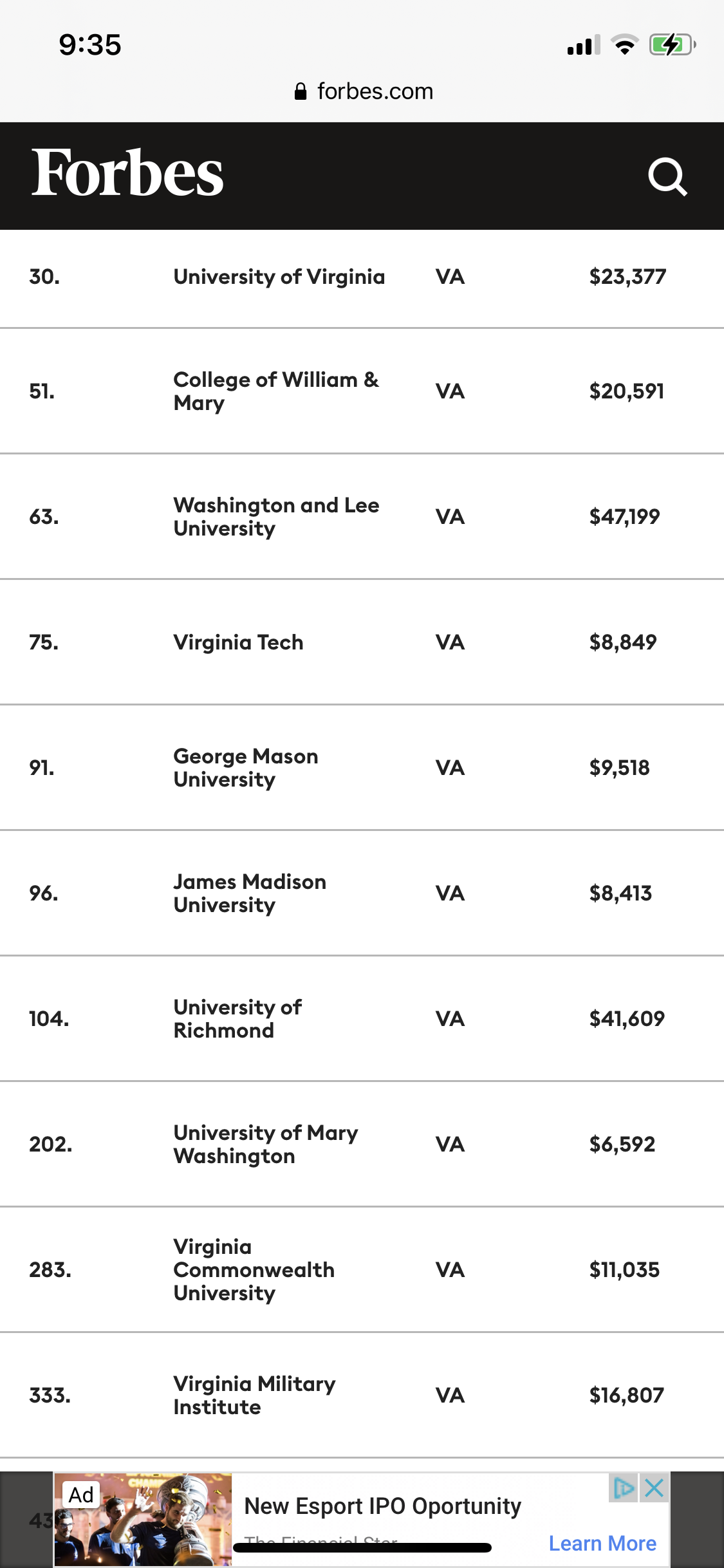Tap the cellular signal bars icon
The width and height of the screenshot is (724, 1568).
pyautogui.click(x=583, y=45)
